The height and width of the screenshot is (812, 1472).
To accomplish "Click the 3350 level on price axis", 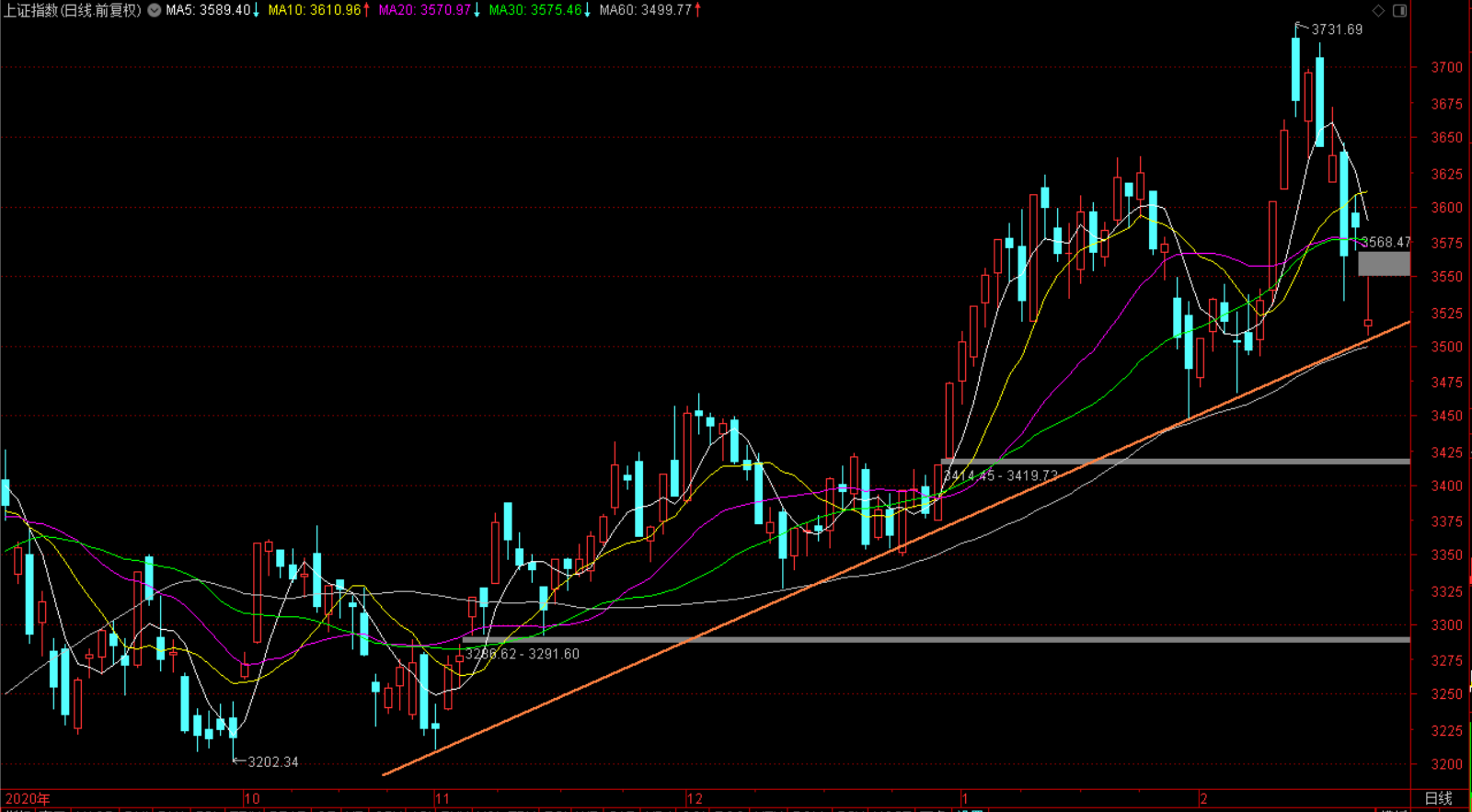I will [x=1446, y=555].
